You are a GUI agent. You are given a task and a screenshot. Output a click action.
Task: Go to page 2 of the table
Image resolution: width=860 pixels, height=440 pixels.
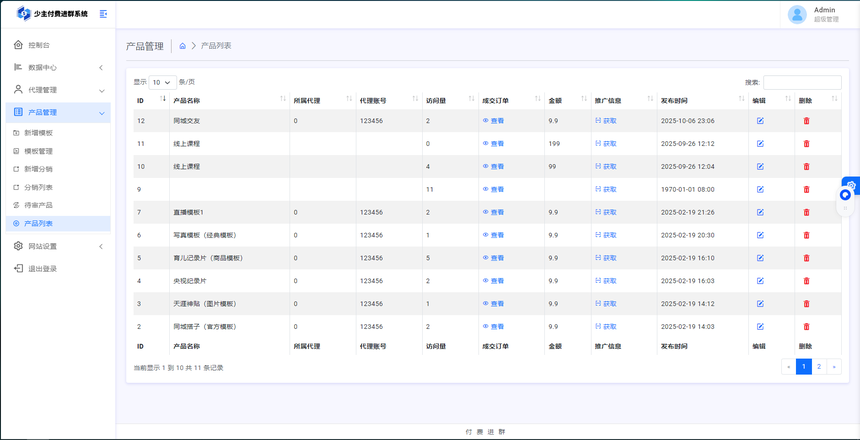[819, 367]
